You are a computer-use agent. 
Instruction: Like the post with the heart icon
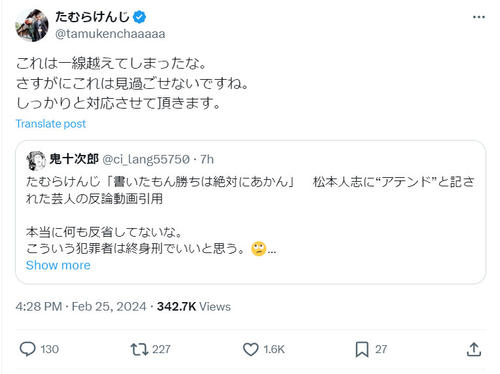tap(250, 349)
